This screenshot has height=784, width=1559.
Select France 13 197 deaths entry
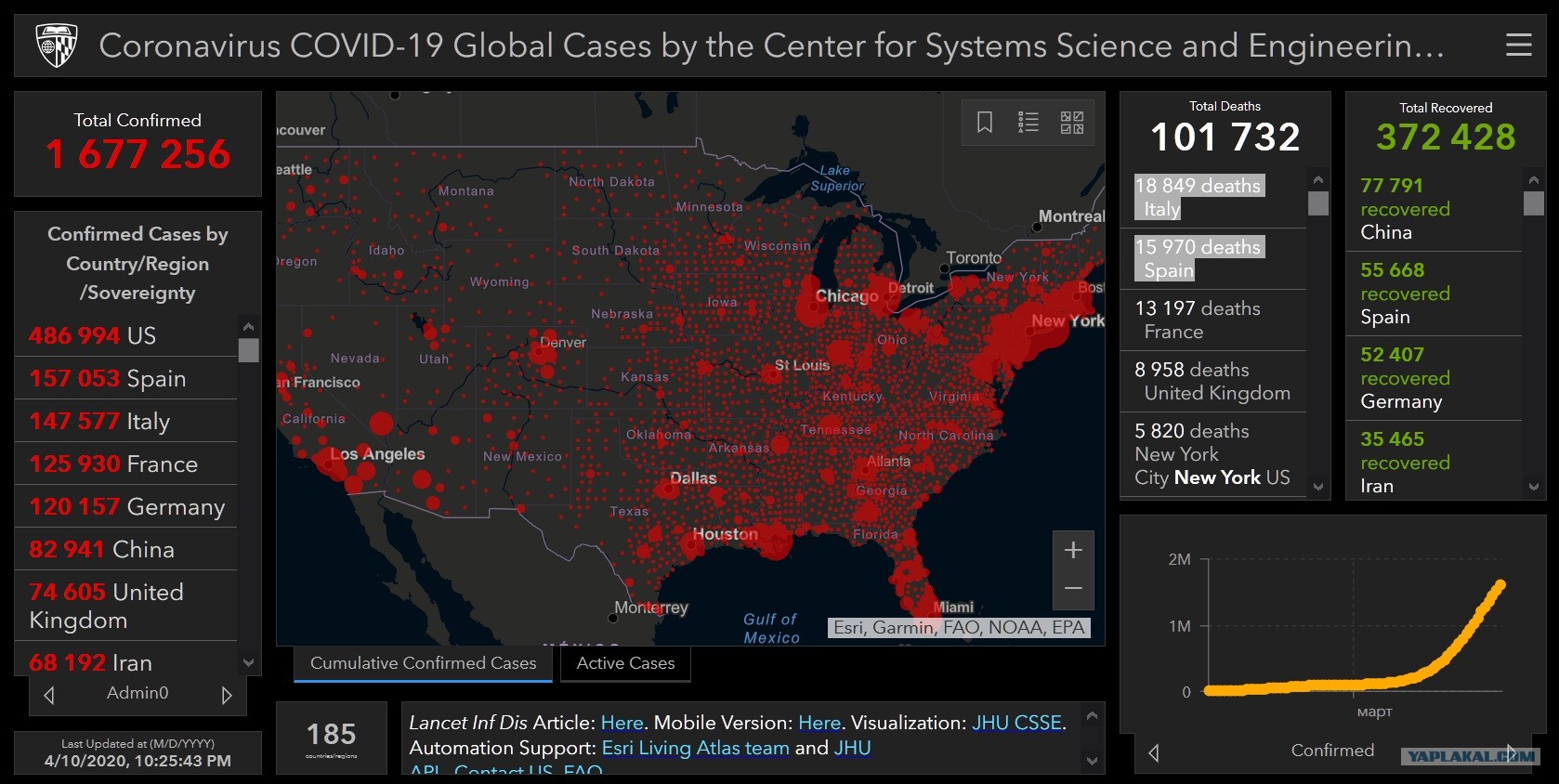click(1212, 320)
